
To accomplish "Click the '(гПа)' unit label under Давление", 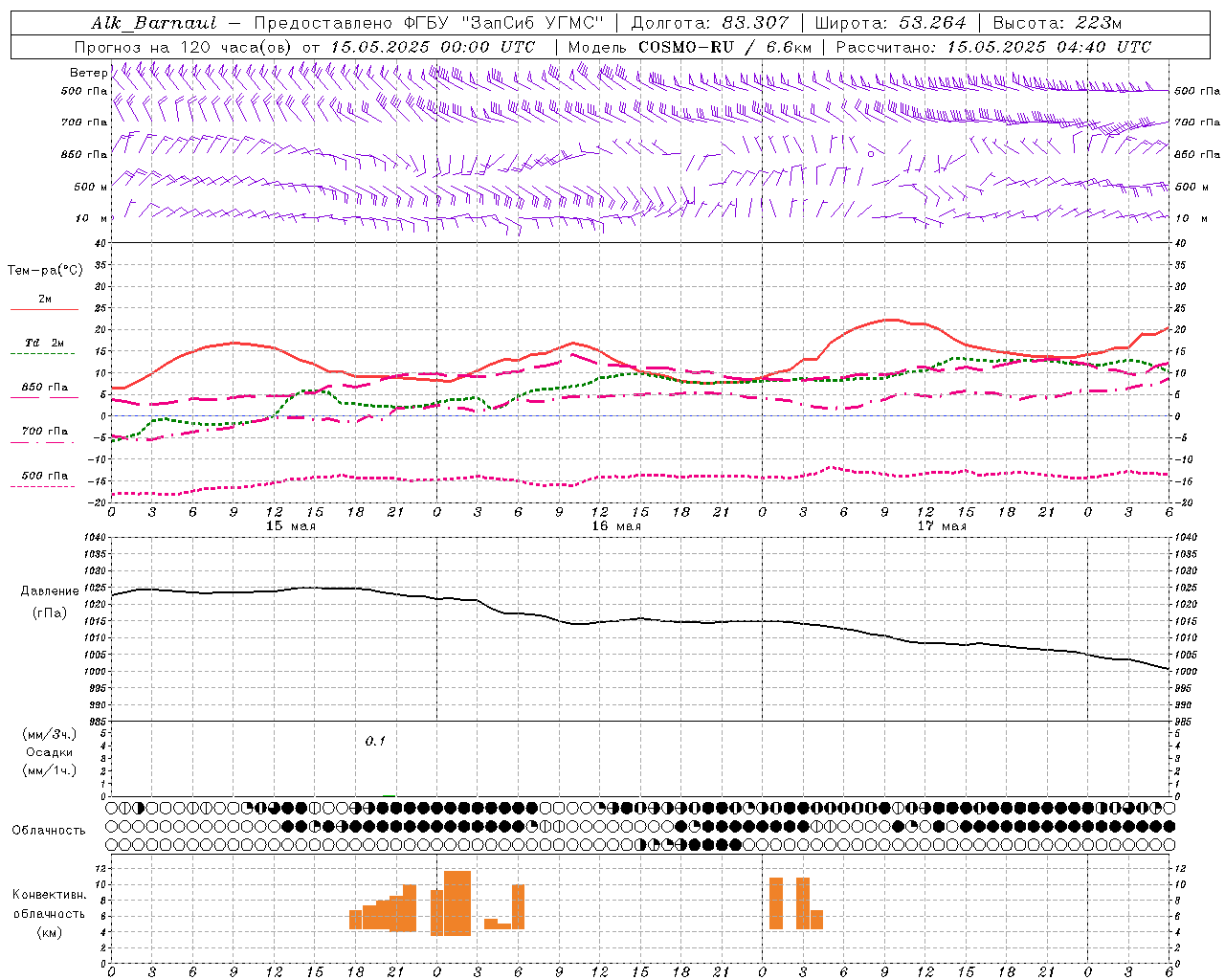I will tap(50, 612).
